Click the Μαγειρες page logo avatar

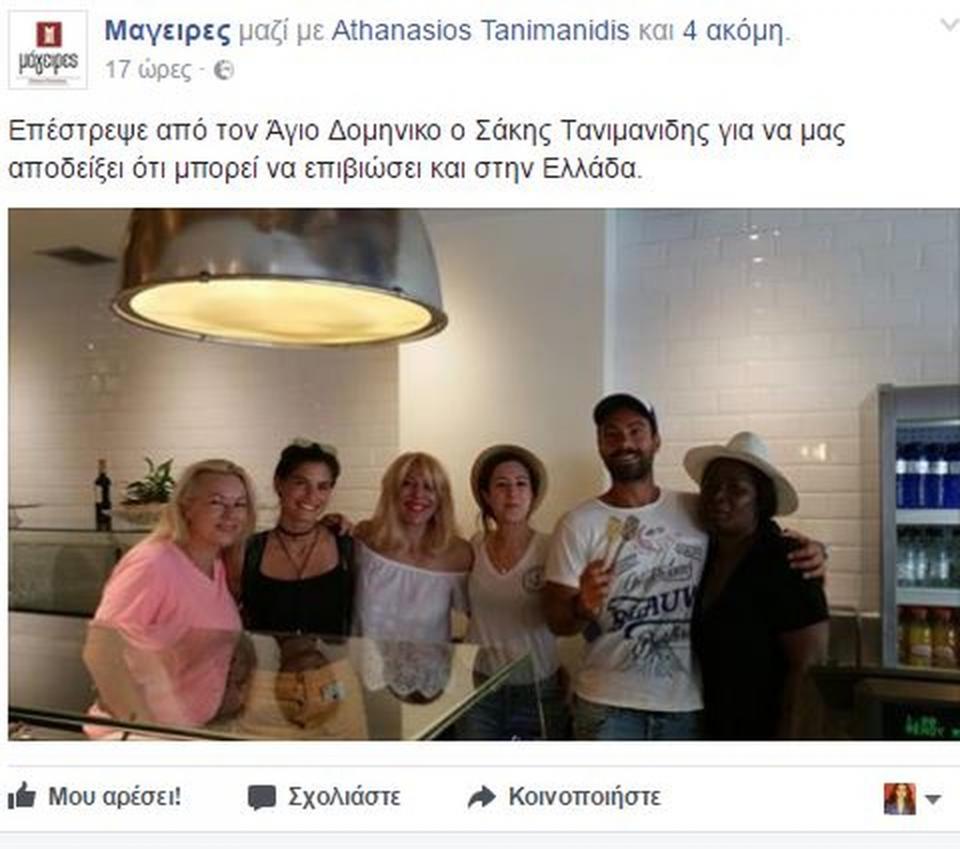tap(48, 50)
